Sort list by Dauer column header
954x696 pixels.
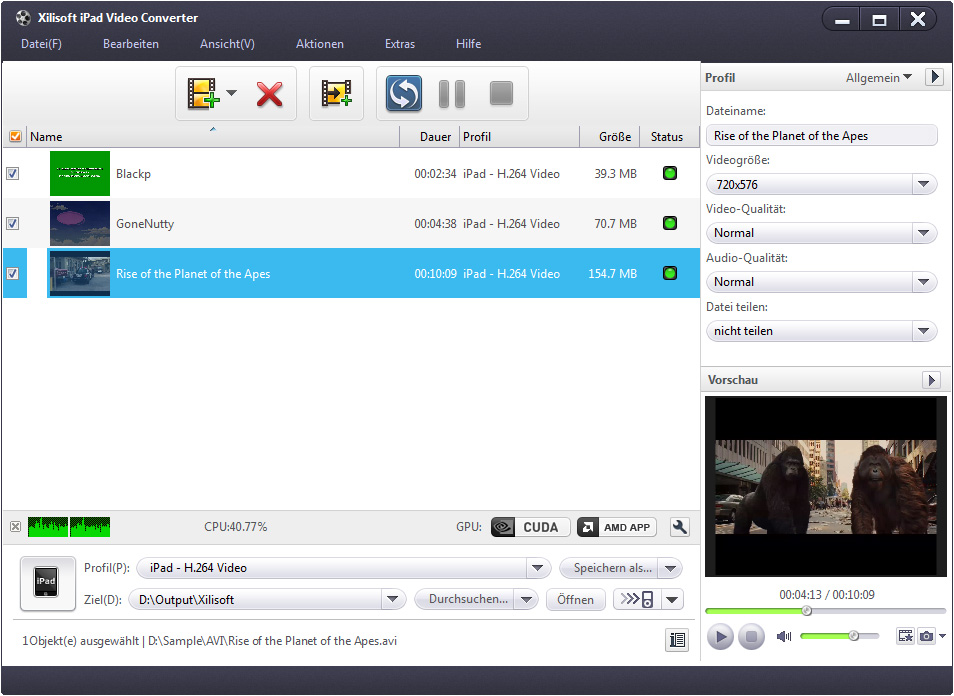[430, 137]
